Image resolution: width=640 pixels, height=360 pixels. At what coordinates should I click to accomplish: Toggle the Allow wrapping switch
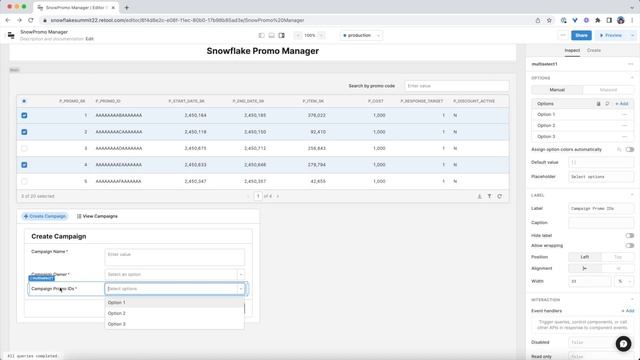coord(630,246)
